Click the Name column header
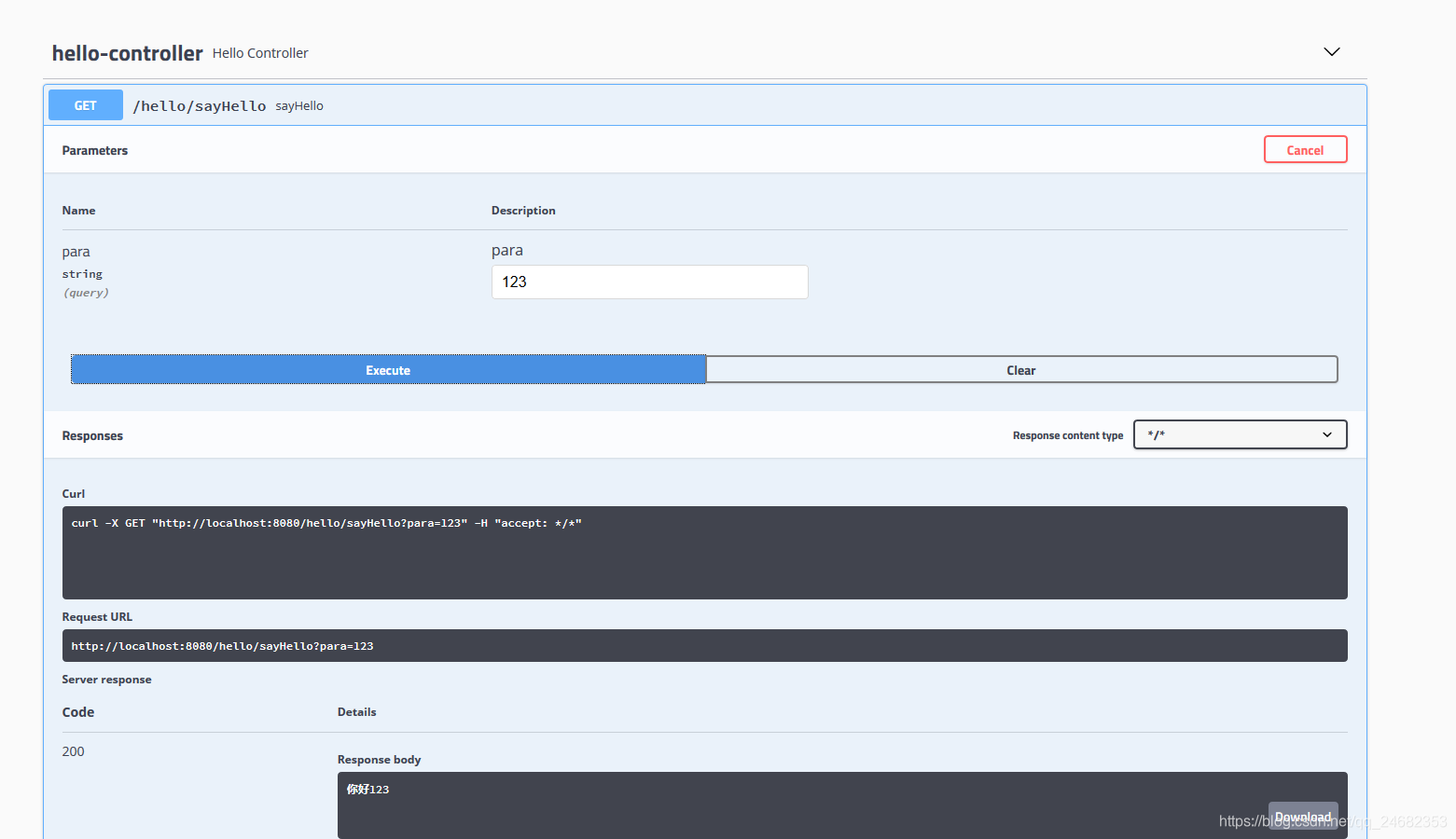This screenshot has height=839, width=1456. (78, 211)
